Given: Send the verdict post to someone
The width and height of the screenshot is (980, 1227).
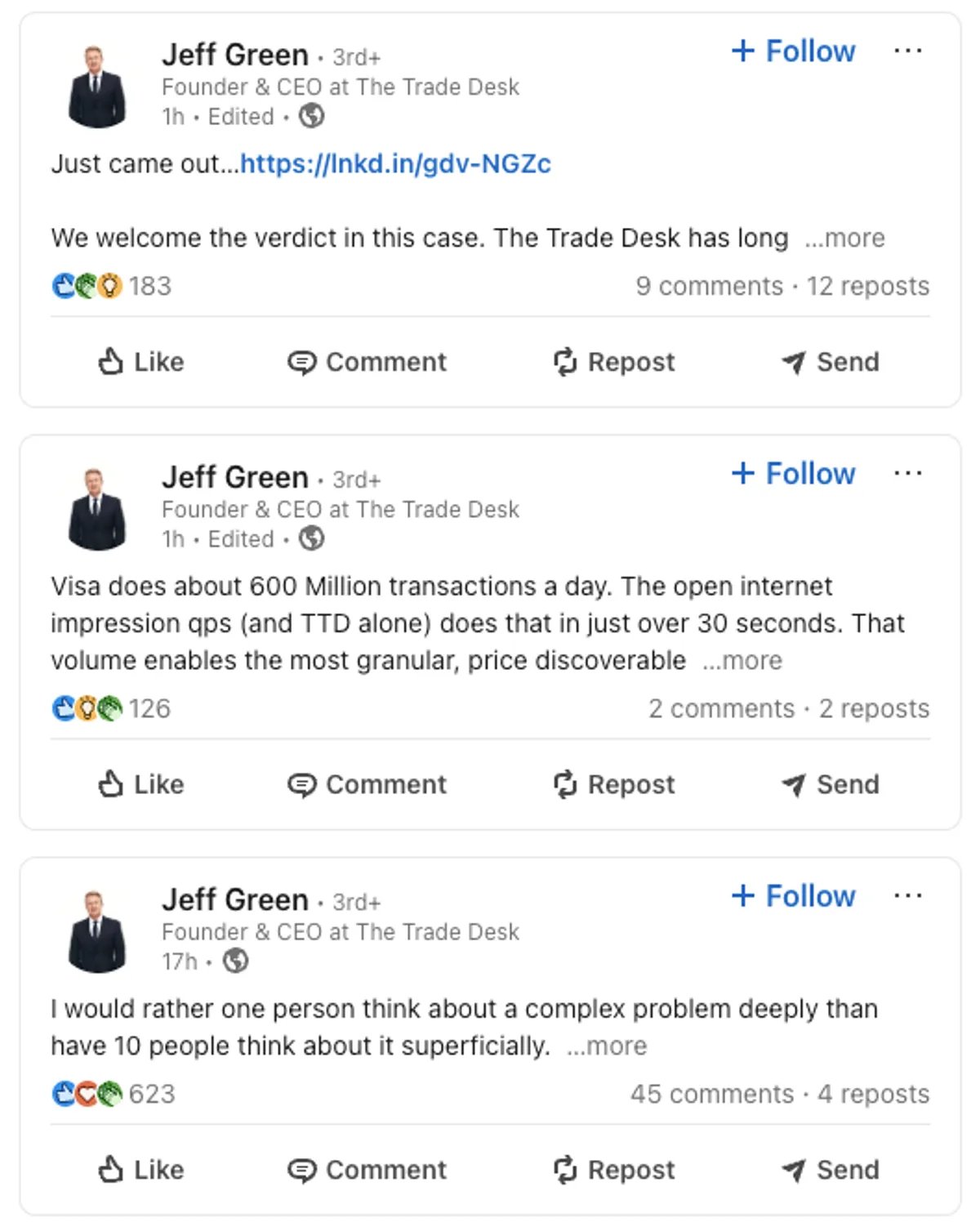Looking at the screenshot, I should [830, 362].
